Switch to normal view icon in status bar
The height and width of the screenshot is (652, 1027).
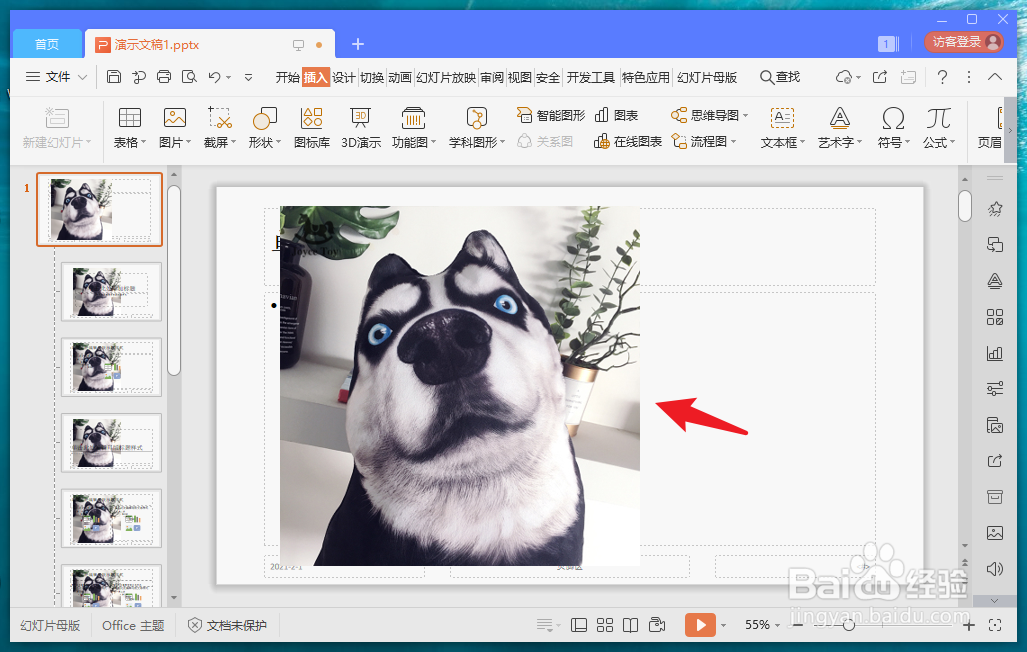(x=578, y=625)
